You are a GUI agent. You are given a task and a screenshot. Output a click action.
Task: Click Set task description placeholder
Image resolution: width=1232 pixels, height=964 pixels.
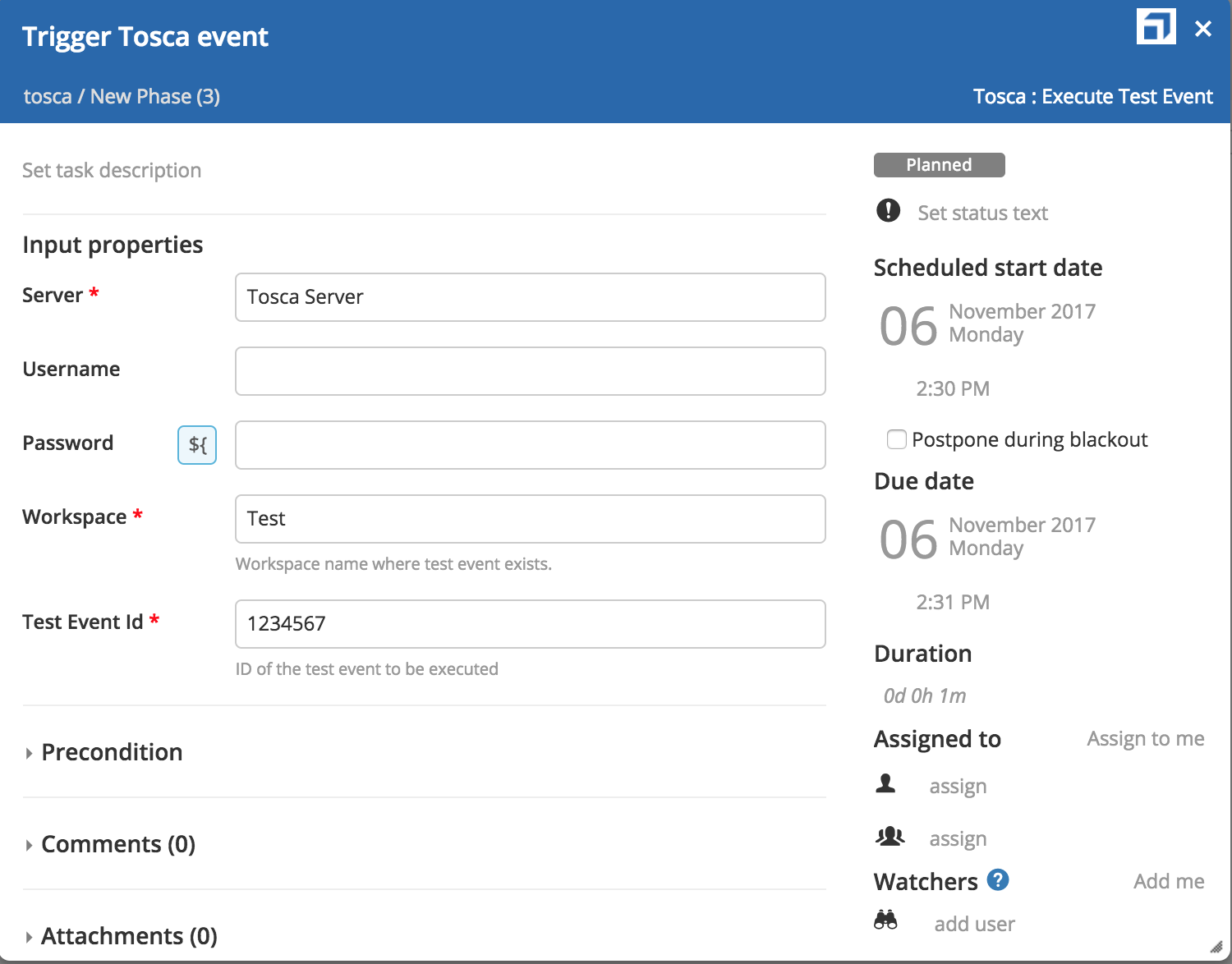112,170
